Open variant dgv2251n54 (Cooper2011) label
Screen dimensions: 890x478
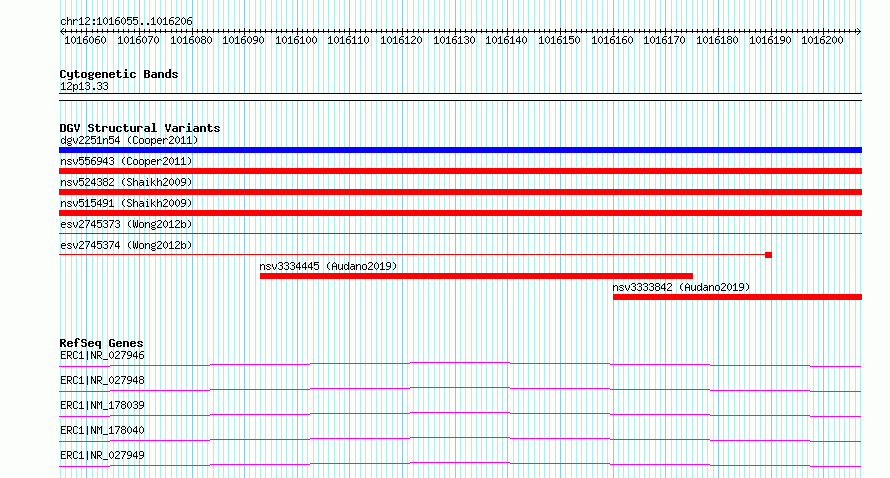(x=129, y=140)
